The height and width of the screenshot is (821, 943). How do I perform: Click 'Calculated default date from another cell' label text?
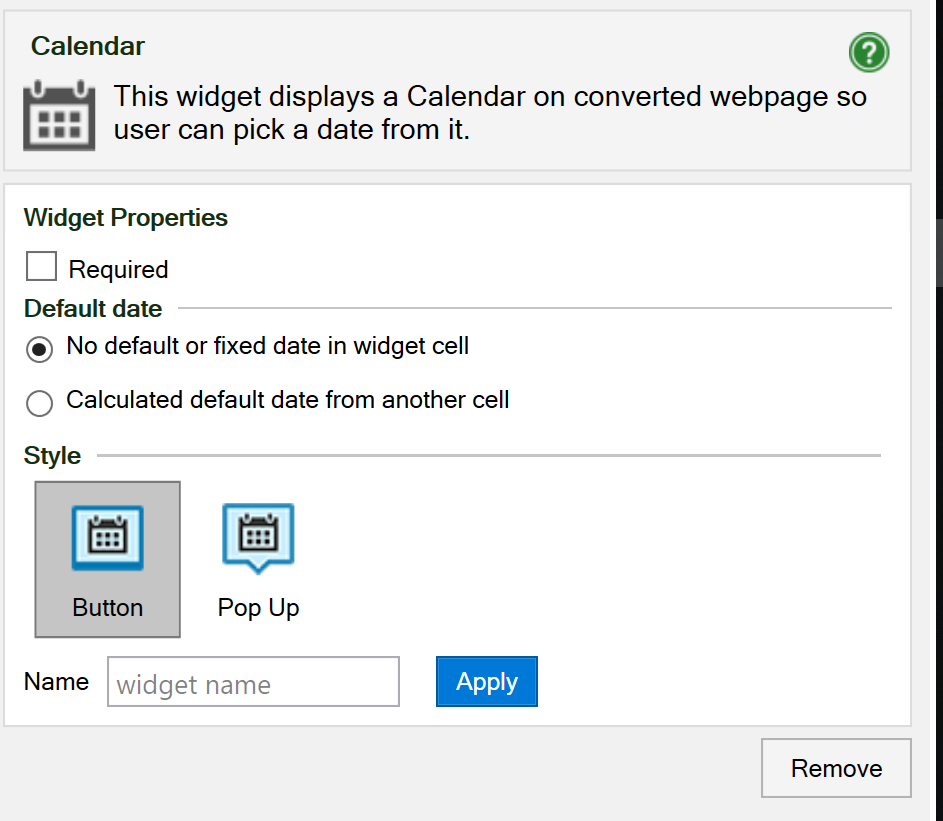287,400
